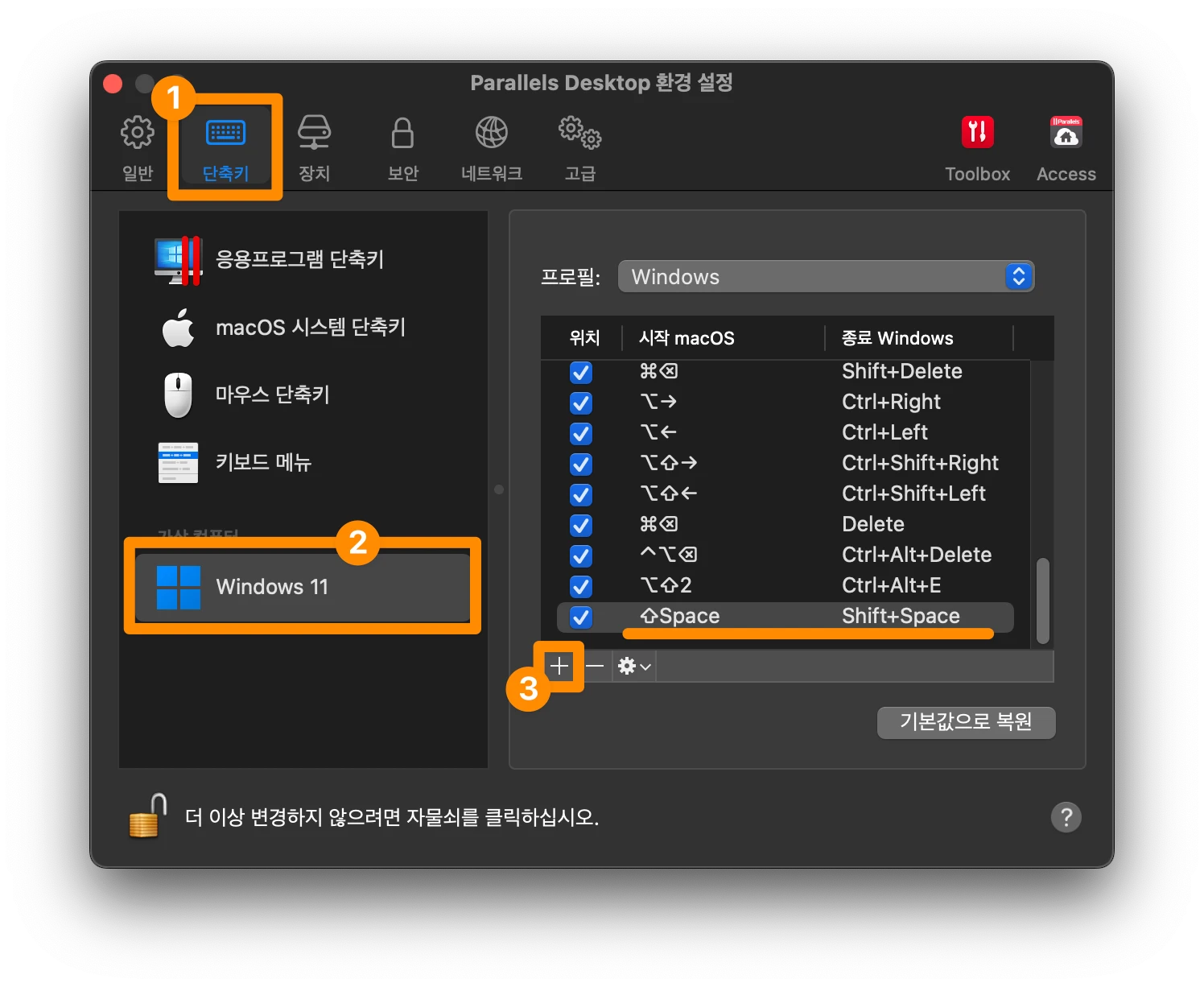The image size is (1204, 987).
Task: Open the gear actions menu below list
Action: [x=634, y=666]
